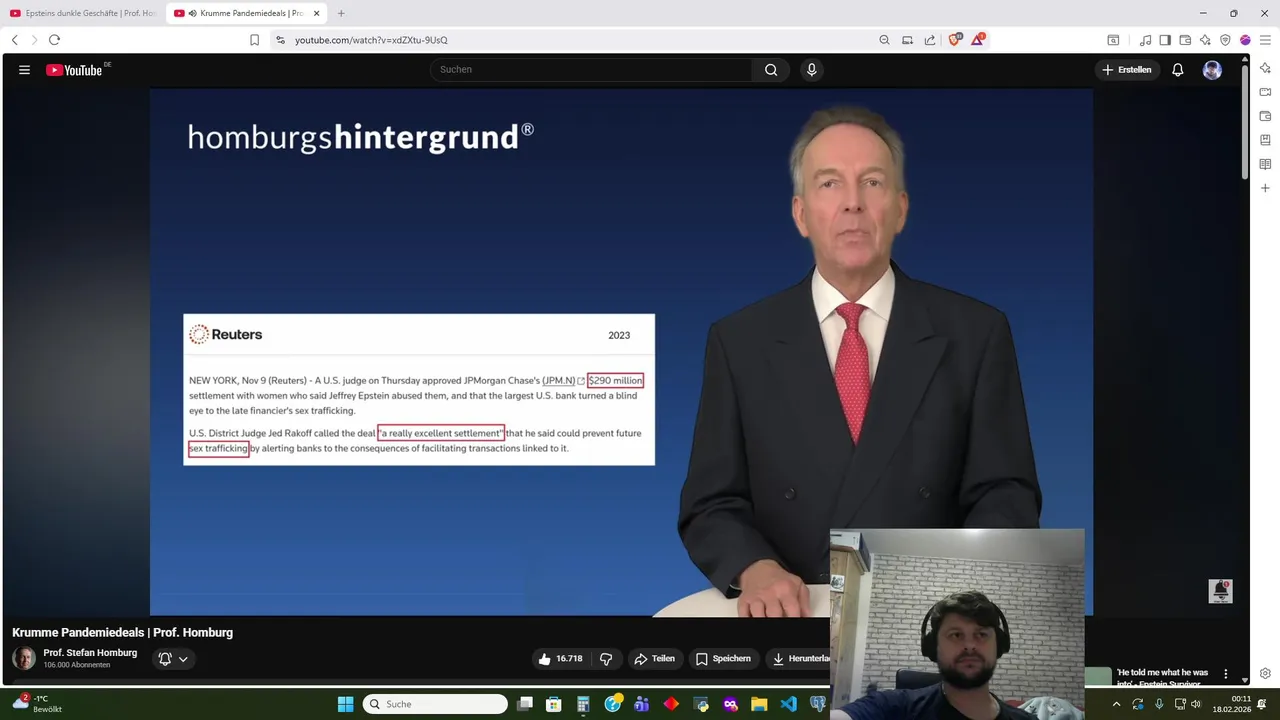Click the Teilen share button
Image resolution: width=1280 pixels, height=720 pixels.
pyautogui.click(x=654, y=659)
